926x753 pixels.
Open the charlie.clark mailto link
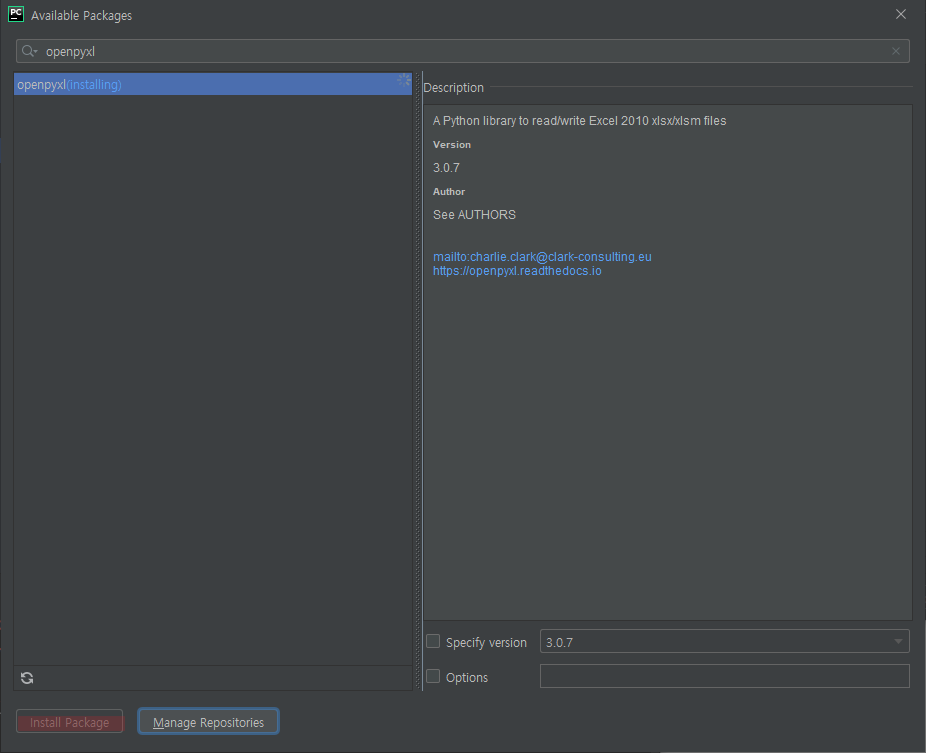point(542,257)
